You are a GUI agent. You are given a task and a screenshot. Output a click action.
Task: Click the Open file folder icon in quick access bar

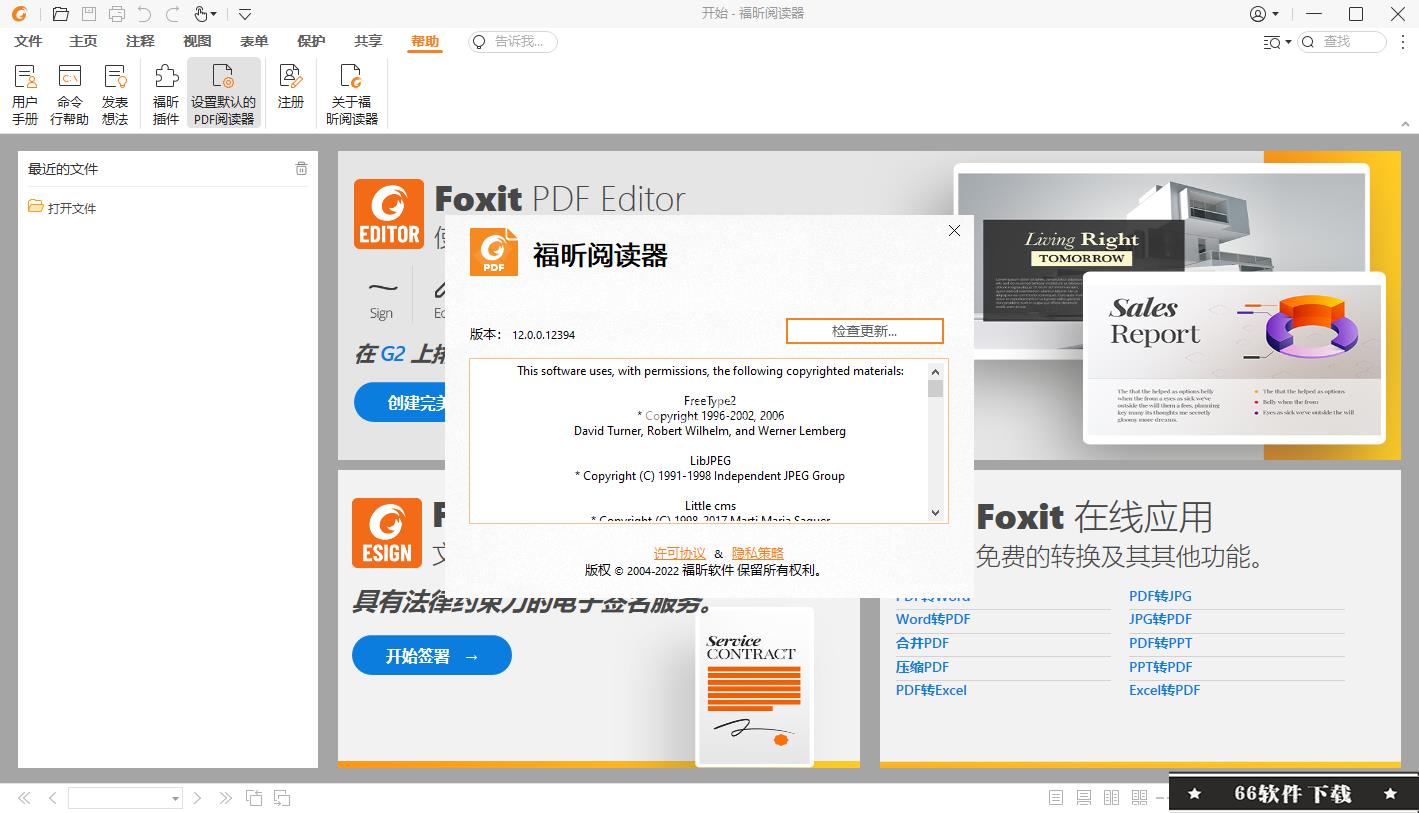coord(61,14)
